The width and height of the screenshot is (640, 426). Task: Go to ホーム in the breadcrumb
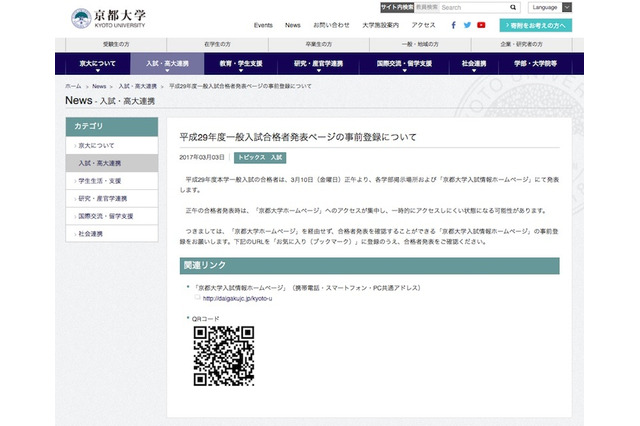coord(73,87)
